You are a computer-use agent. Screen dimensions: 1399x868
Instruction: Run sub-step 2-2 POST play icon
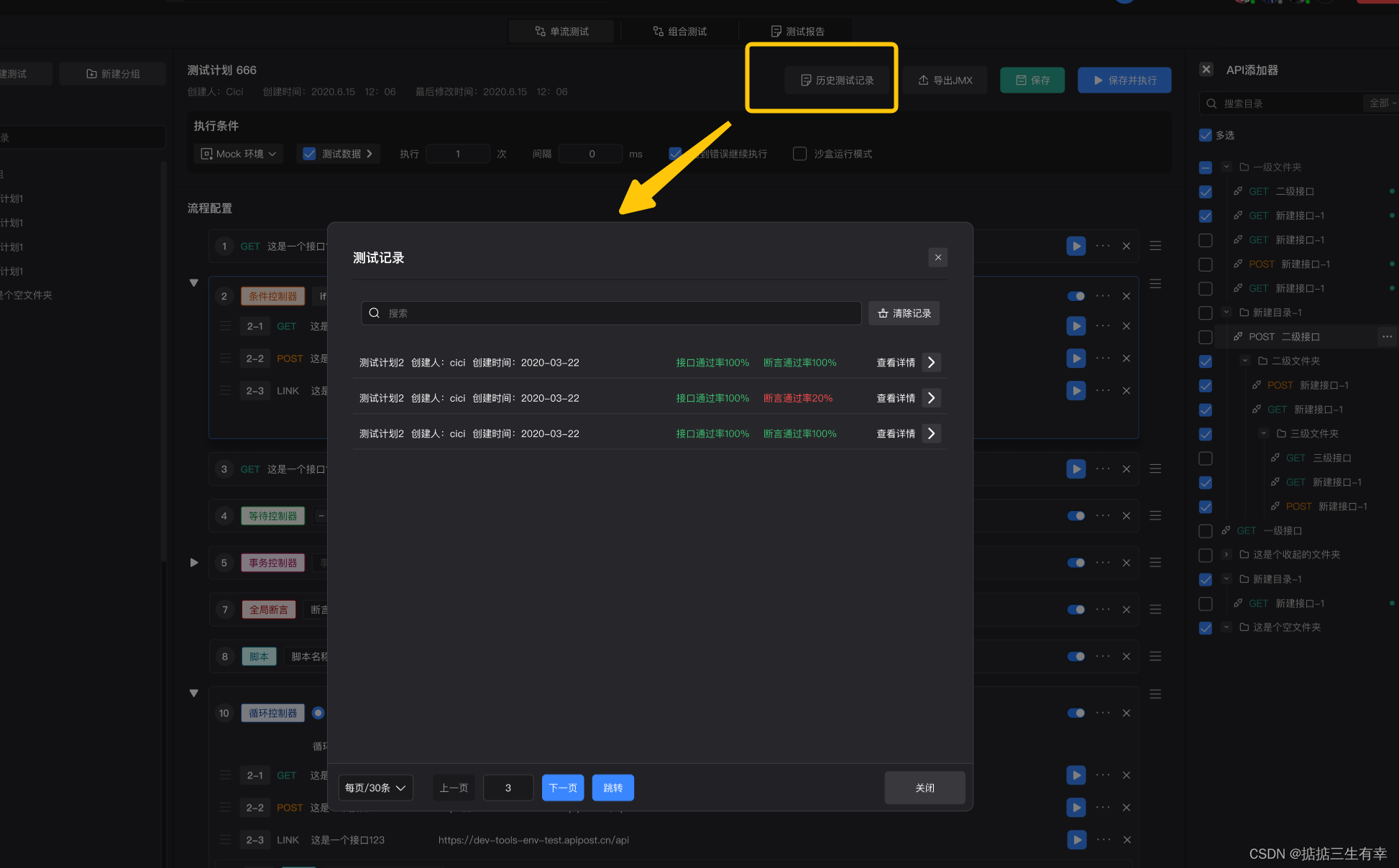click(1076, 359)
